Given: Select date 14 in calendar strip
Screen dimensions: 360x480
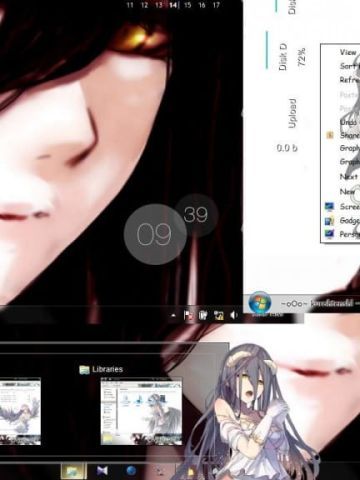Looking at the screenshot, I should tap(173, 5).
